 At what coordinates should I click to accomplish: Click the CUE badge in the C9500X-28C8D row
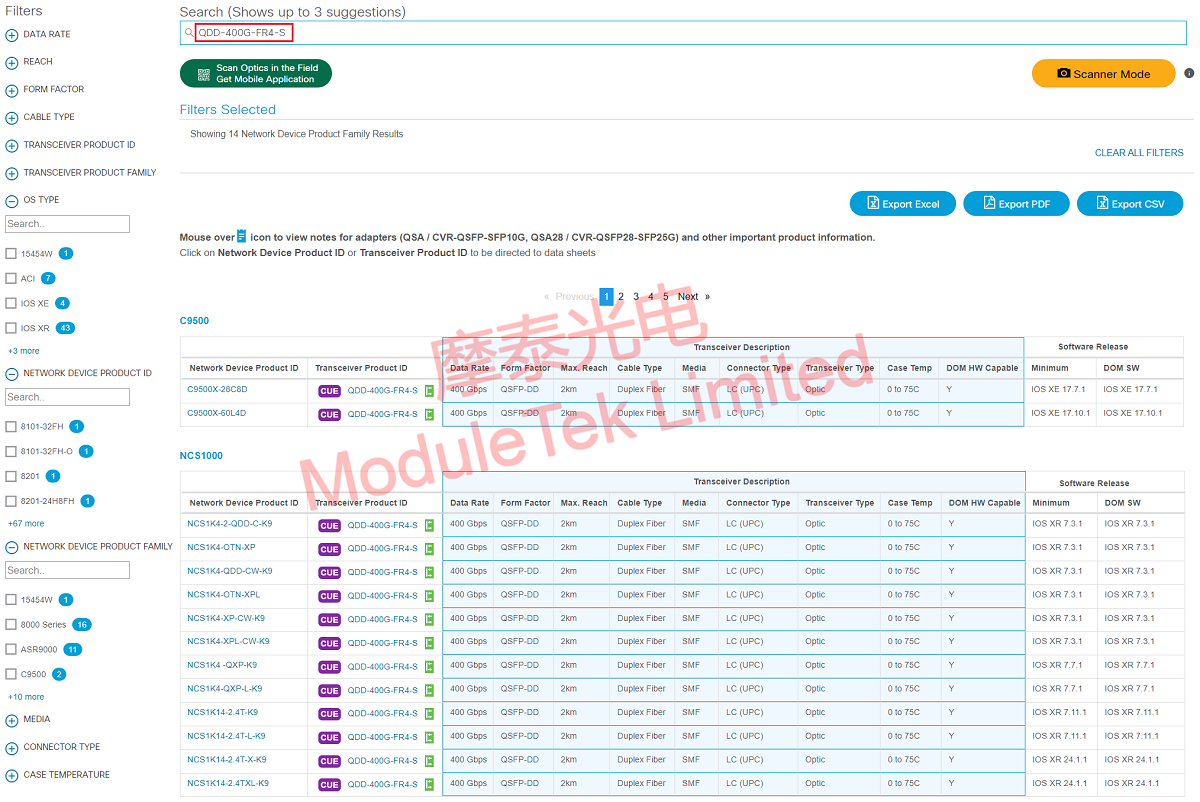[329, 391]
